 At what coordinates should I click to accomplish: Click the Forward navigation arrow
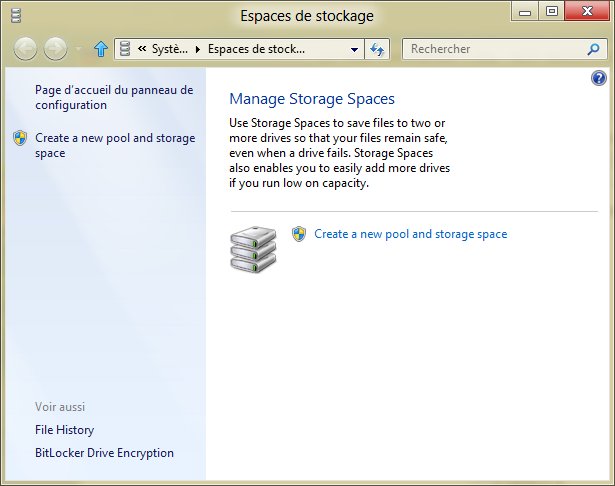click(x=56, y=48)
